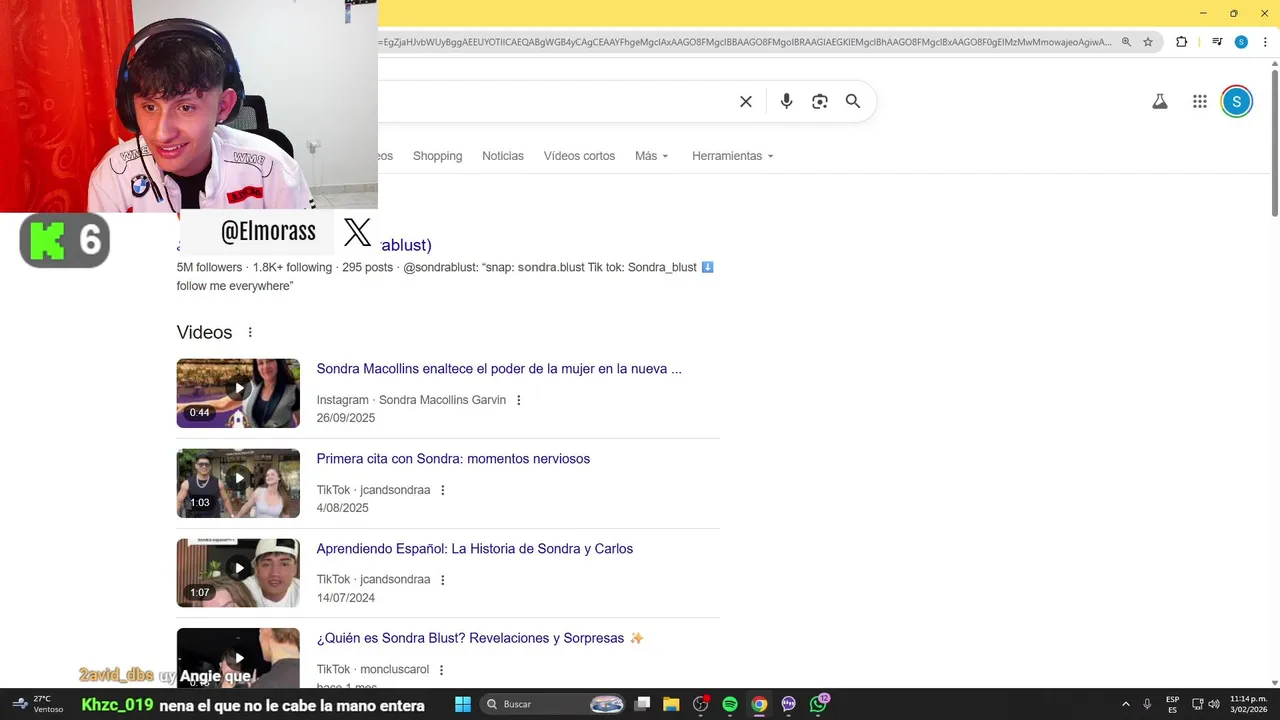
Task: Open 'Aprendiendo Español: La Historia' video link
Action: (x=475, y=549)
